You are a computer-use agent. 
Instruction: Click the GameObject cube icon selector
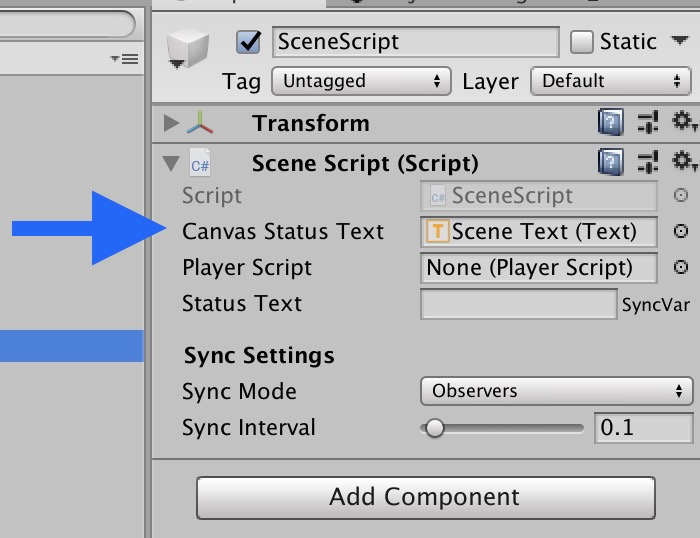(x=188, y=49)
